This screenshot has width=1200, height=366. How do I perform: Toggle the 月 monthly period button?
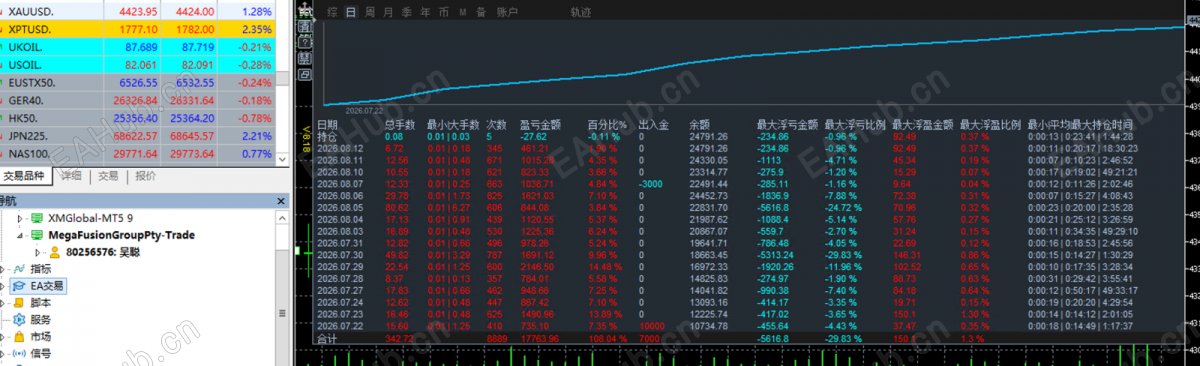pyautogui.click(x=388, y=13)
